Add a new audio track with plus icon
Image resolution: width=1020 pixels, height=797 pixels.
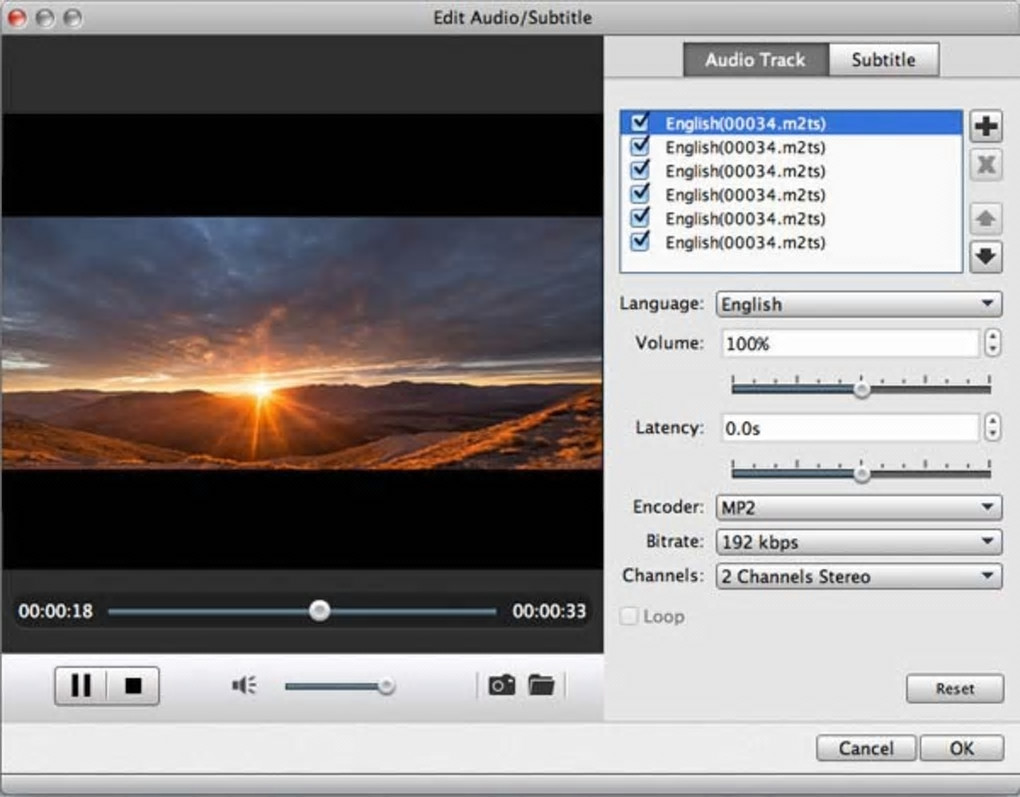click(x=986, y=126)
